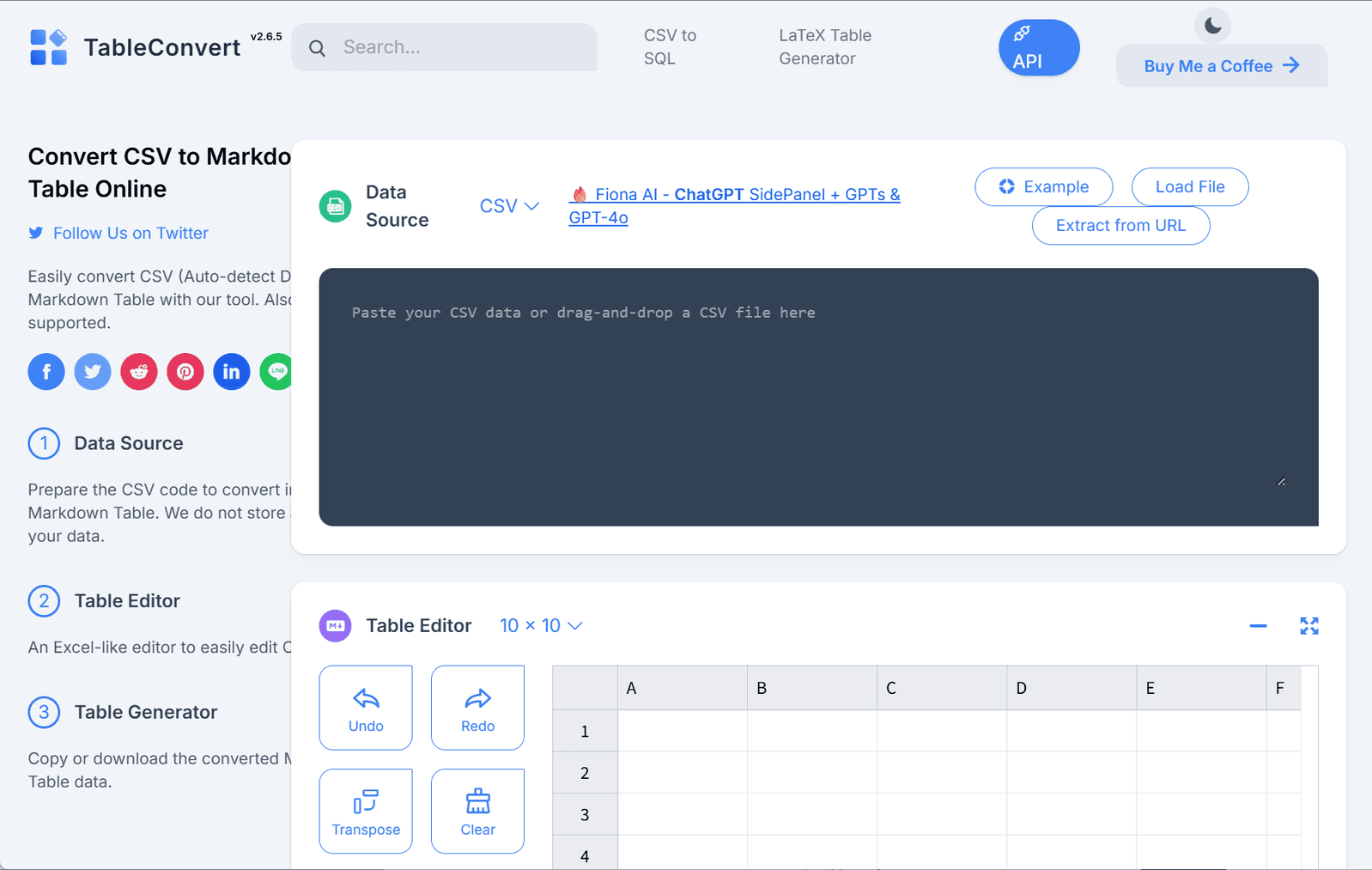Viewport: 1372px width, 870px height.
Task: Click the TableConvert brand name
Action: click(162, 48)
